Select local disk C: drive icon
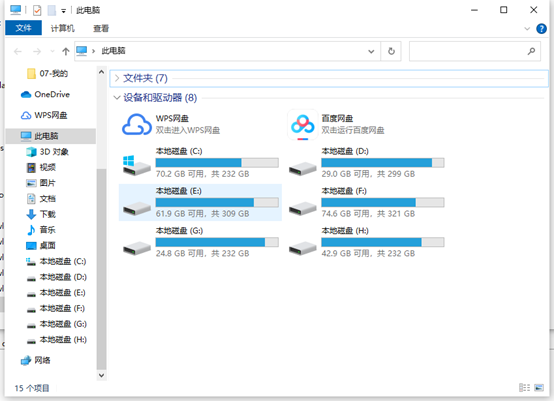Viewport: 554px width, 401px height. (136, 165)
